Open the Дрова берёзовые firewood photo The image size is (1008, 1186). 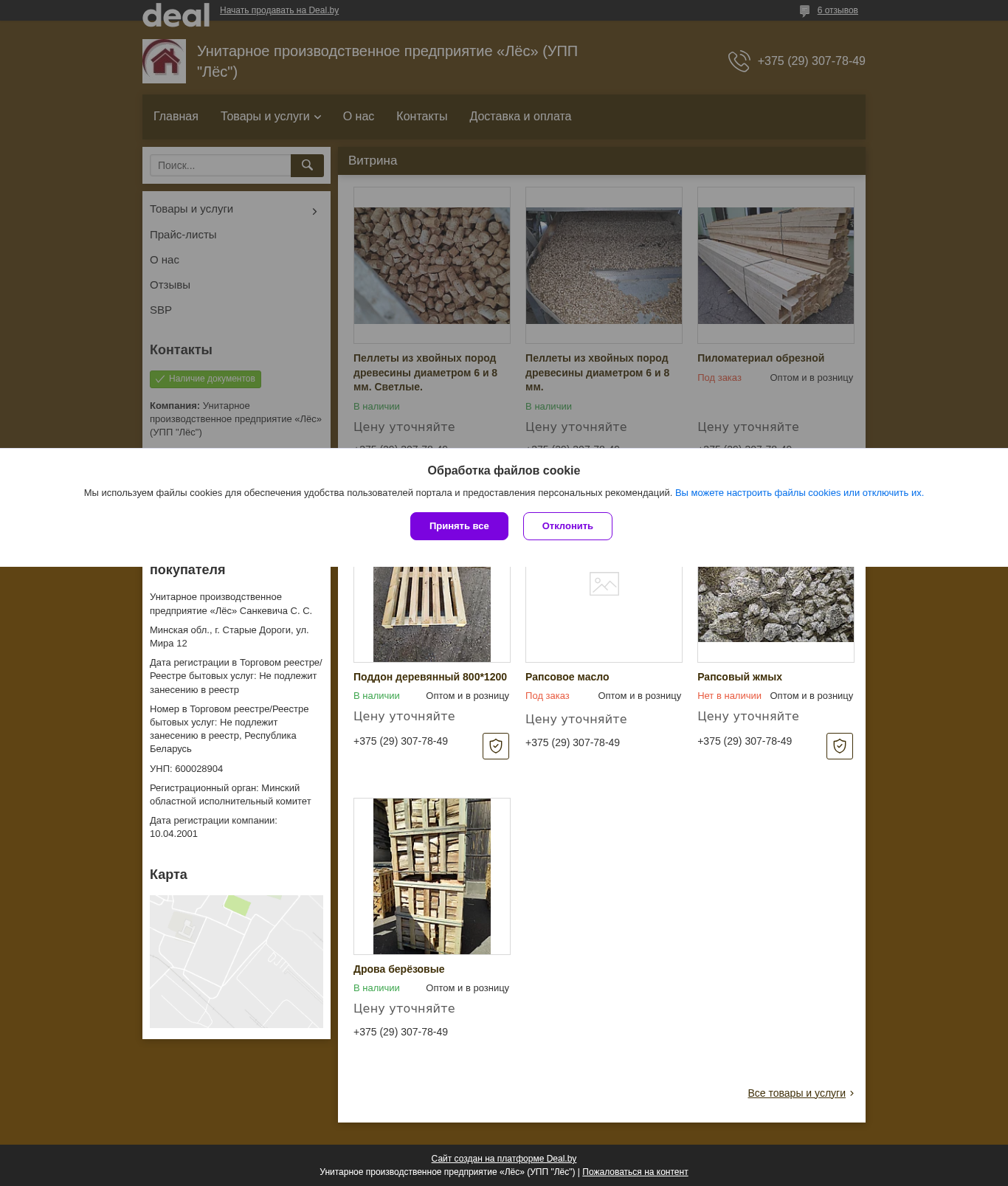tap(432, 876)
